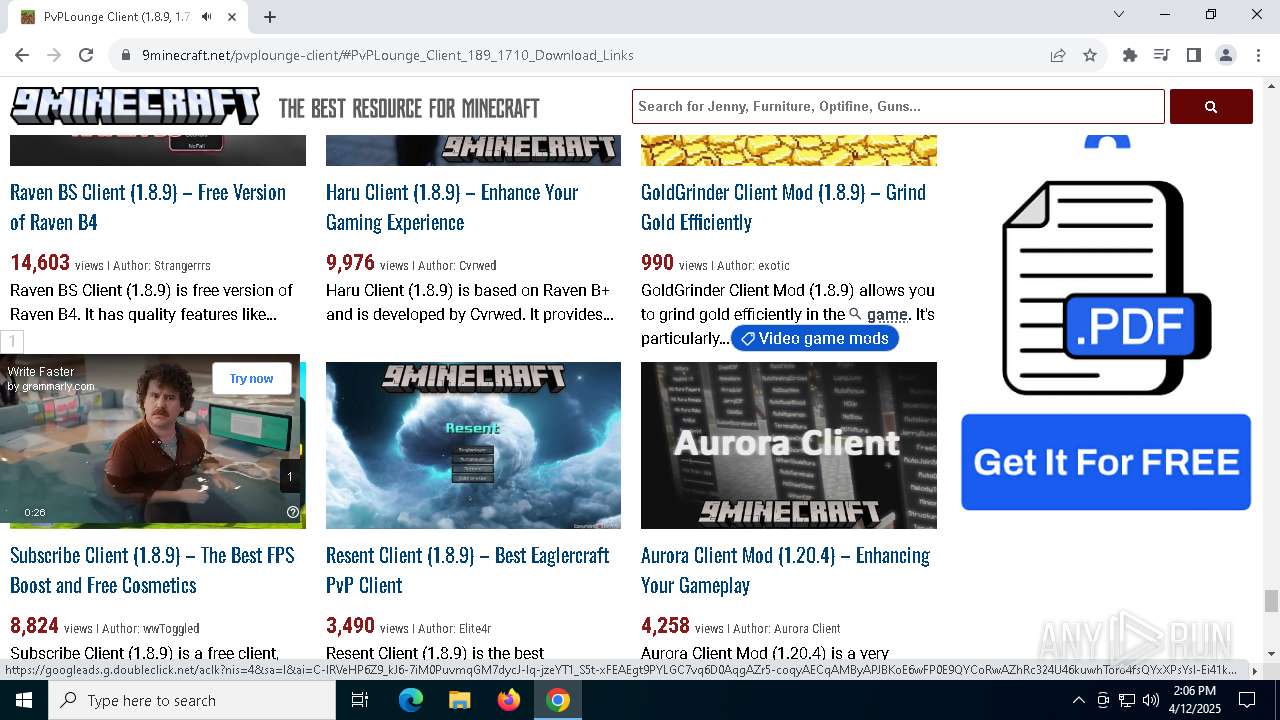Submit search with magnifier button
Screen dimensions: 1280x720
[1211, 106]
